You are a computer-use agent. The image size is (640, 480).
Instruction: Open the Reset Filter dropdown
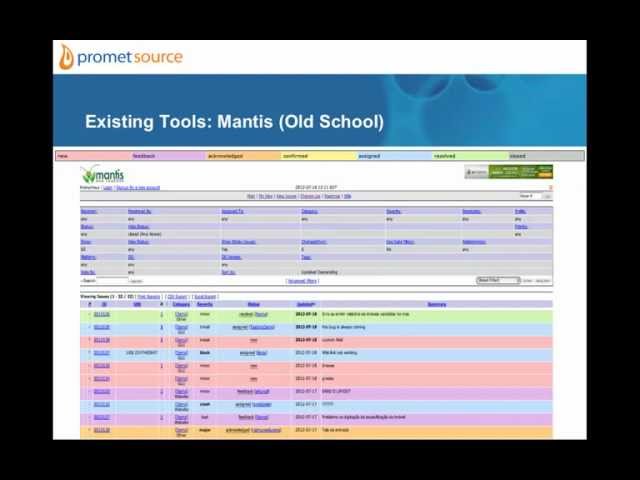coord(498,280)
